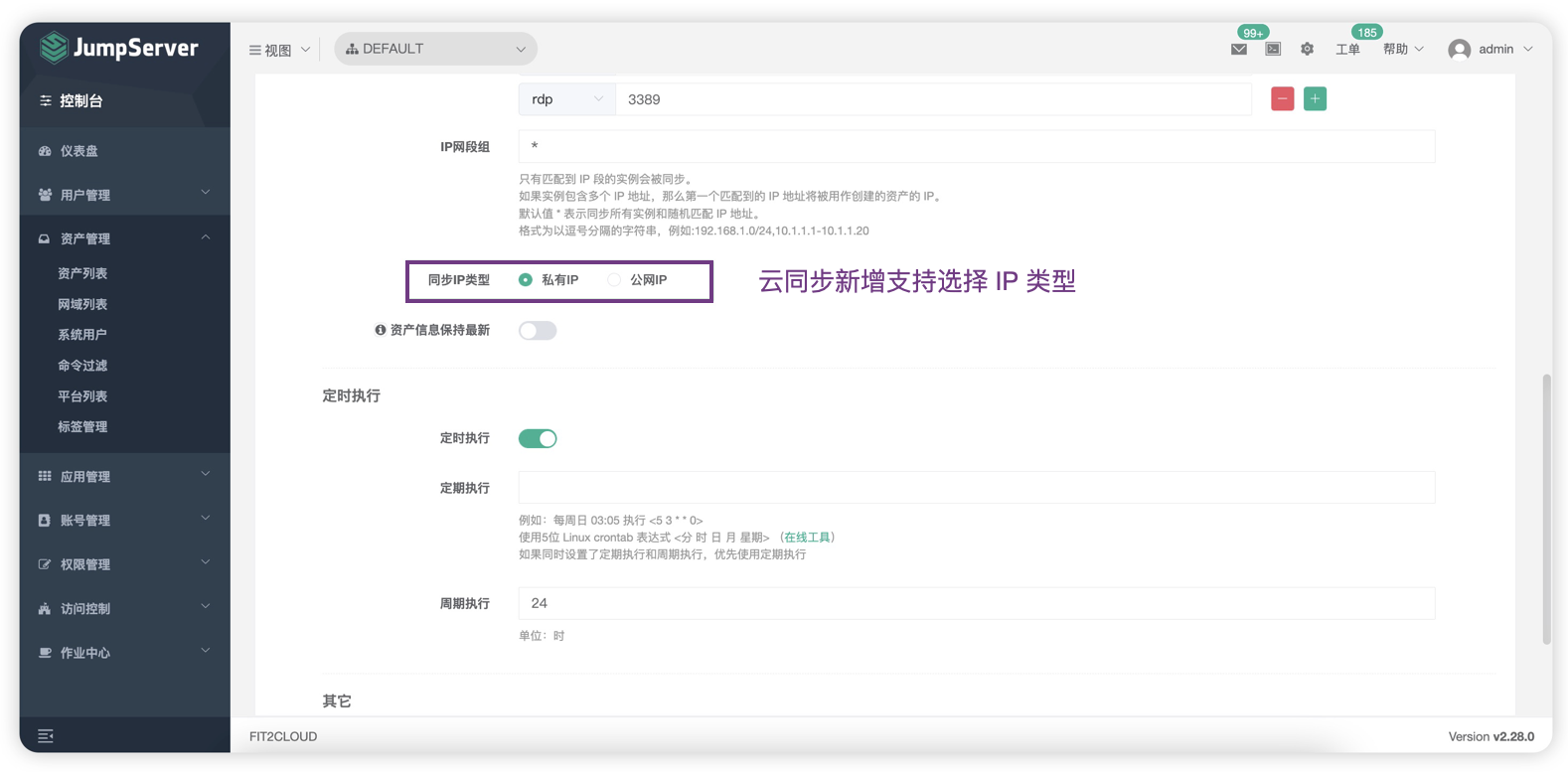Remove the rdp protocol row with minus button
Screen dimensions: 1568x775
tap(1282, 99)
